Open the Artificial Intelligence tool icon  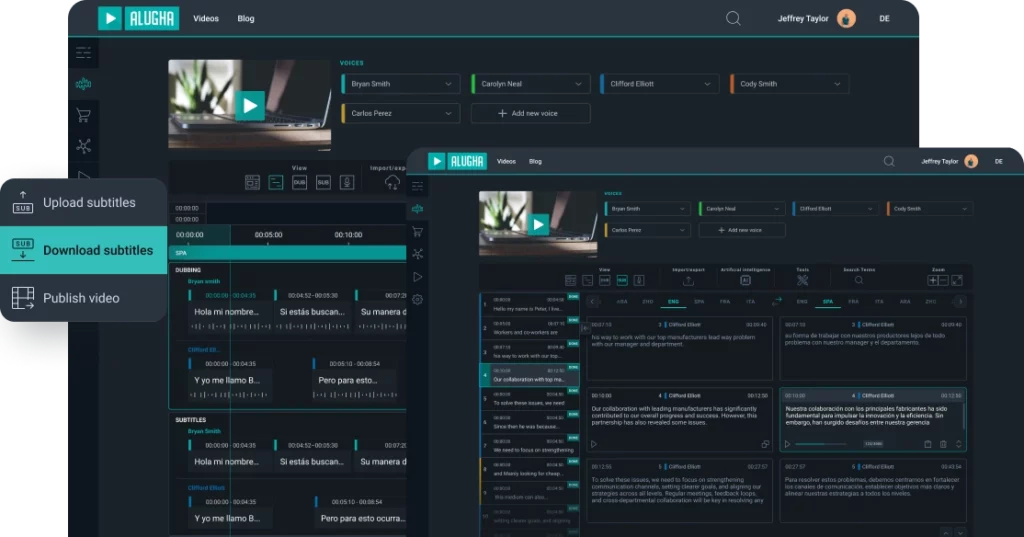point(743,281)
